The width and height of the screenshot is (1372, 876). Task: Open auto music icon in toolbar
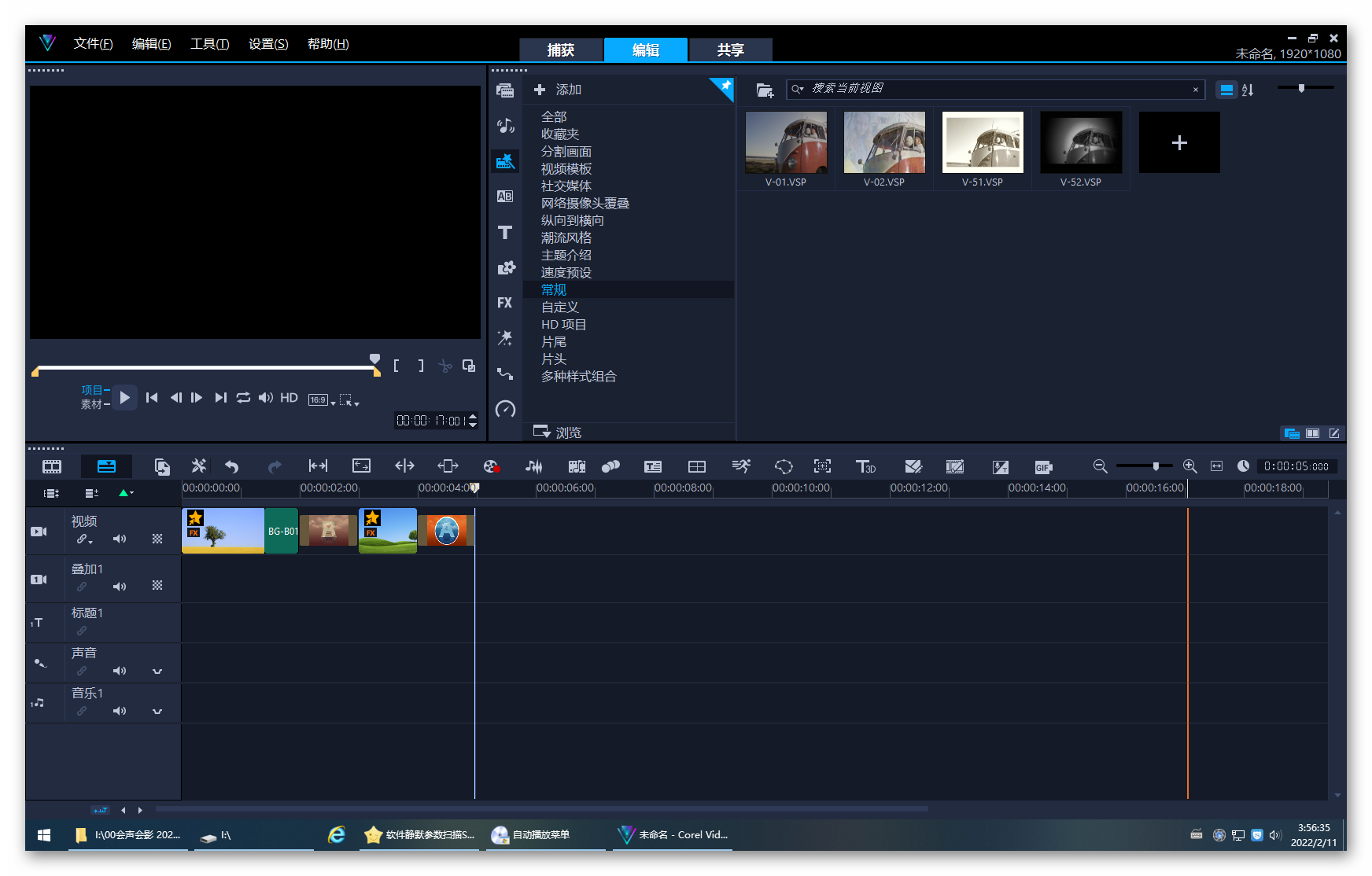pyautogui.click(x=577, y=466)
